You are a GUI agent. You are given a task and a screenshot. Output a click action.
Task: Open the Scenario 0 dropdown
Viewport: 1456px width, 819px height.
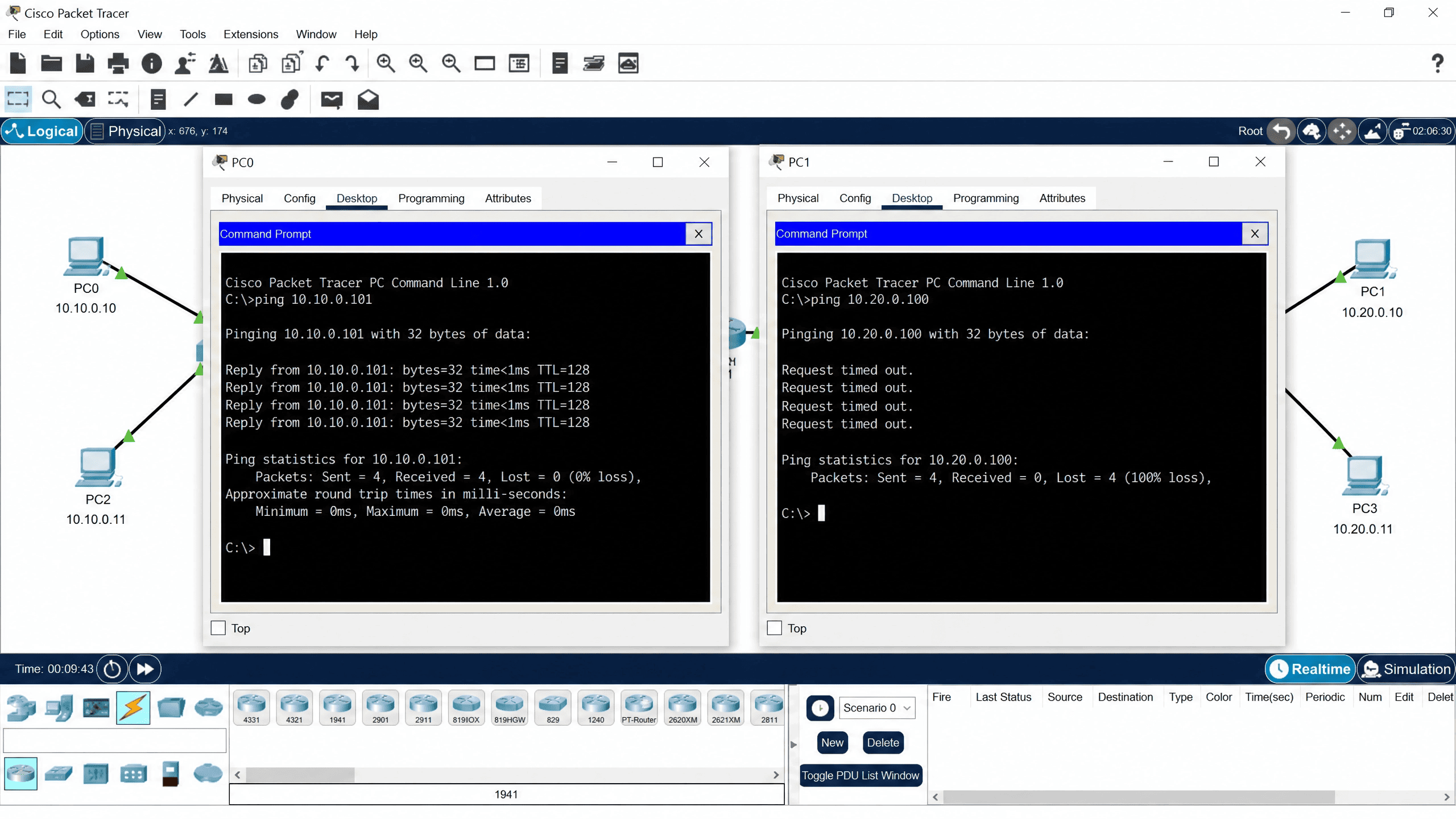click(x=876, y=708)
